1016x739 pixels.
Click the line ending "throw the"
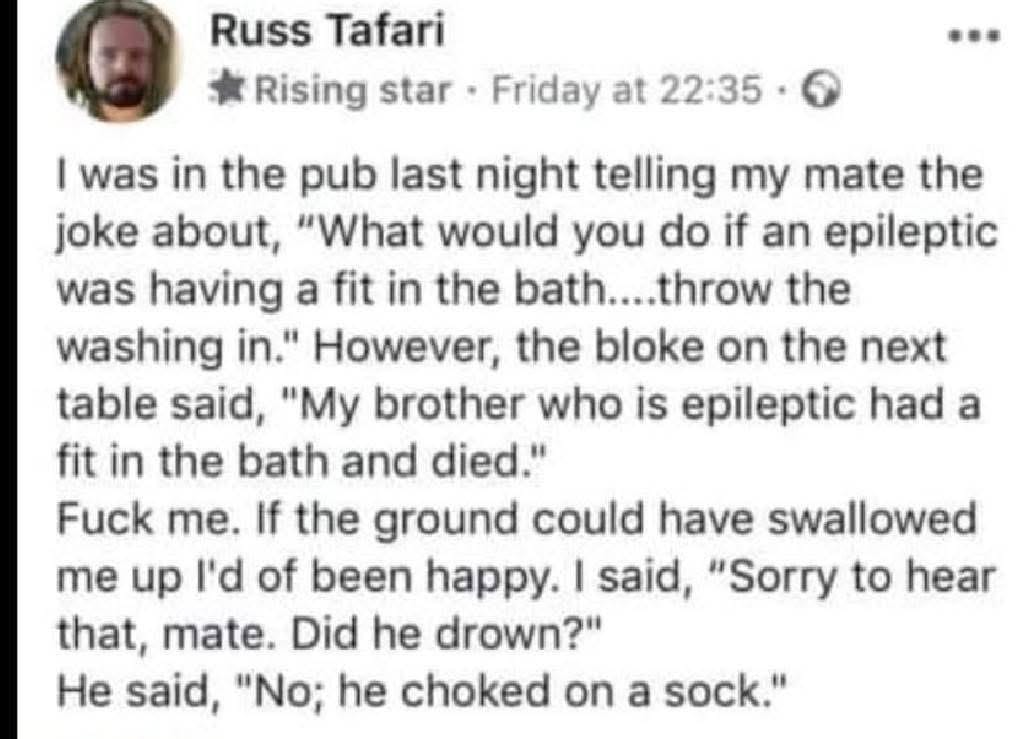pyautogui.click(x=454, y=290)
